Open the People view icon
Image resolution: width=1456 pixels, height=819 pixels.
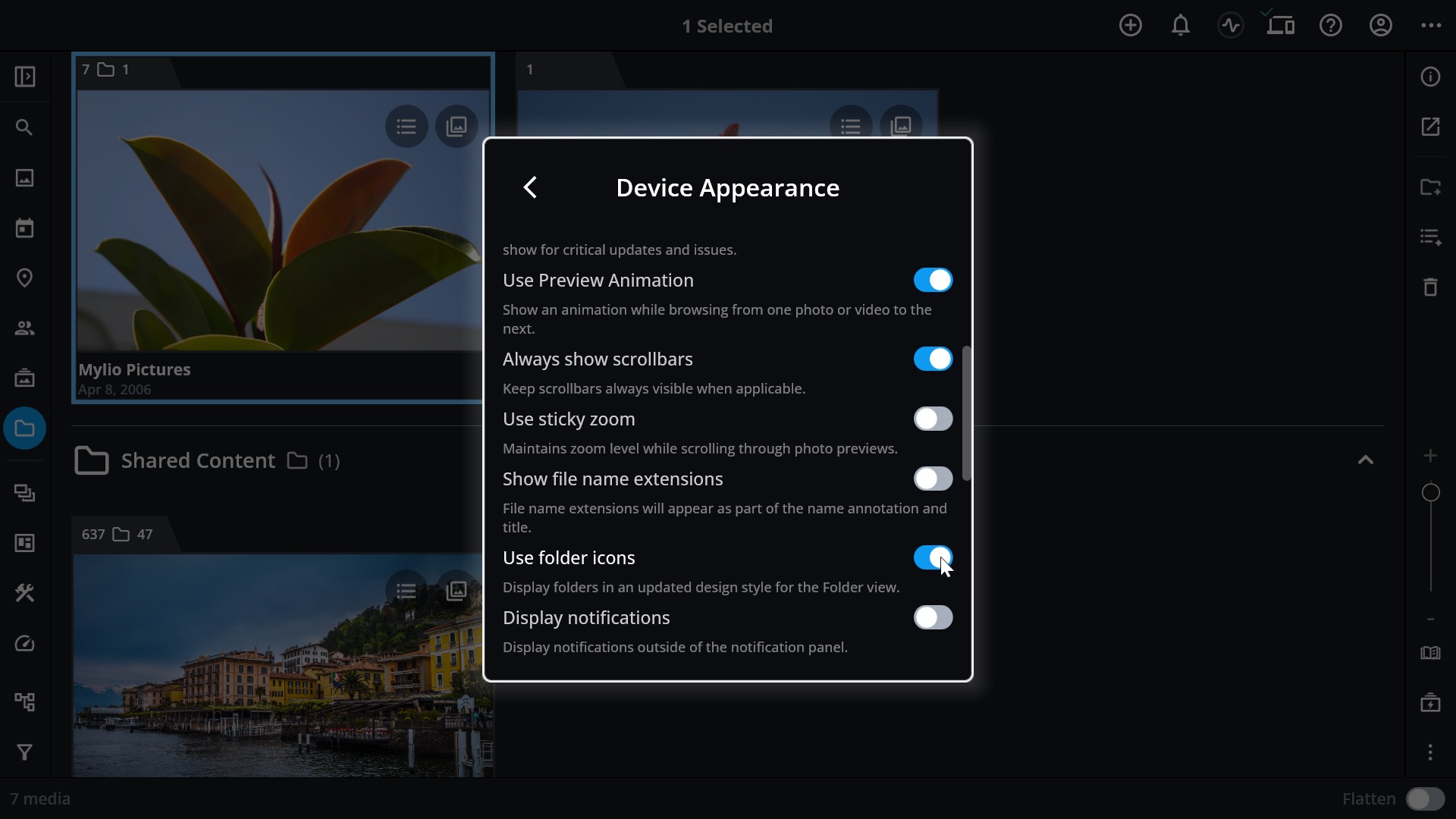coord(24,328)
